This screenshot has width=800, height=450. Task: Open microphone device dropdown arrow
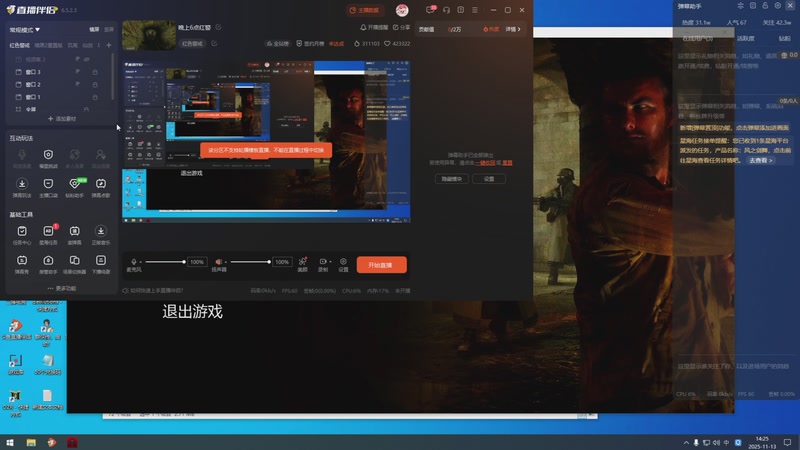click(x=141, y=262)
